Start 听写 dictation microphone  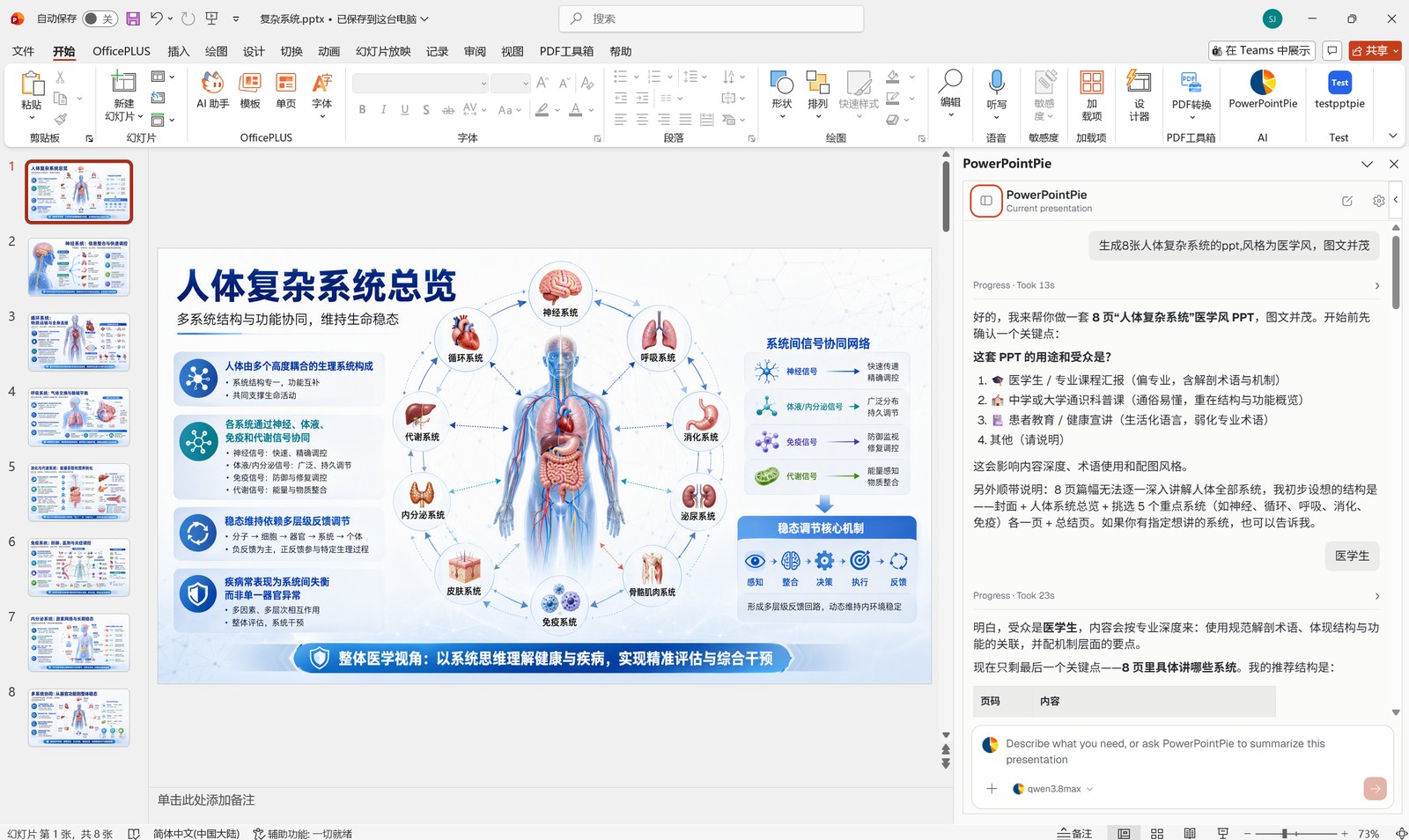tap(996, 92)
